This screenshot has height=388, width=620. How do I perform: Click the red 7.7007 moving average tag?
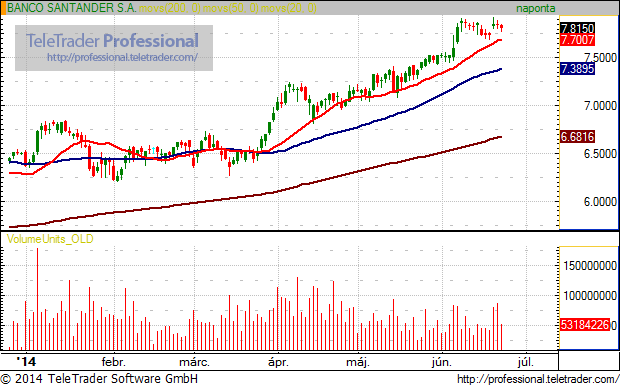[577, 40]
